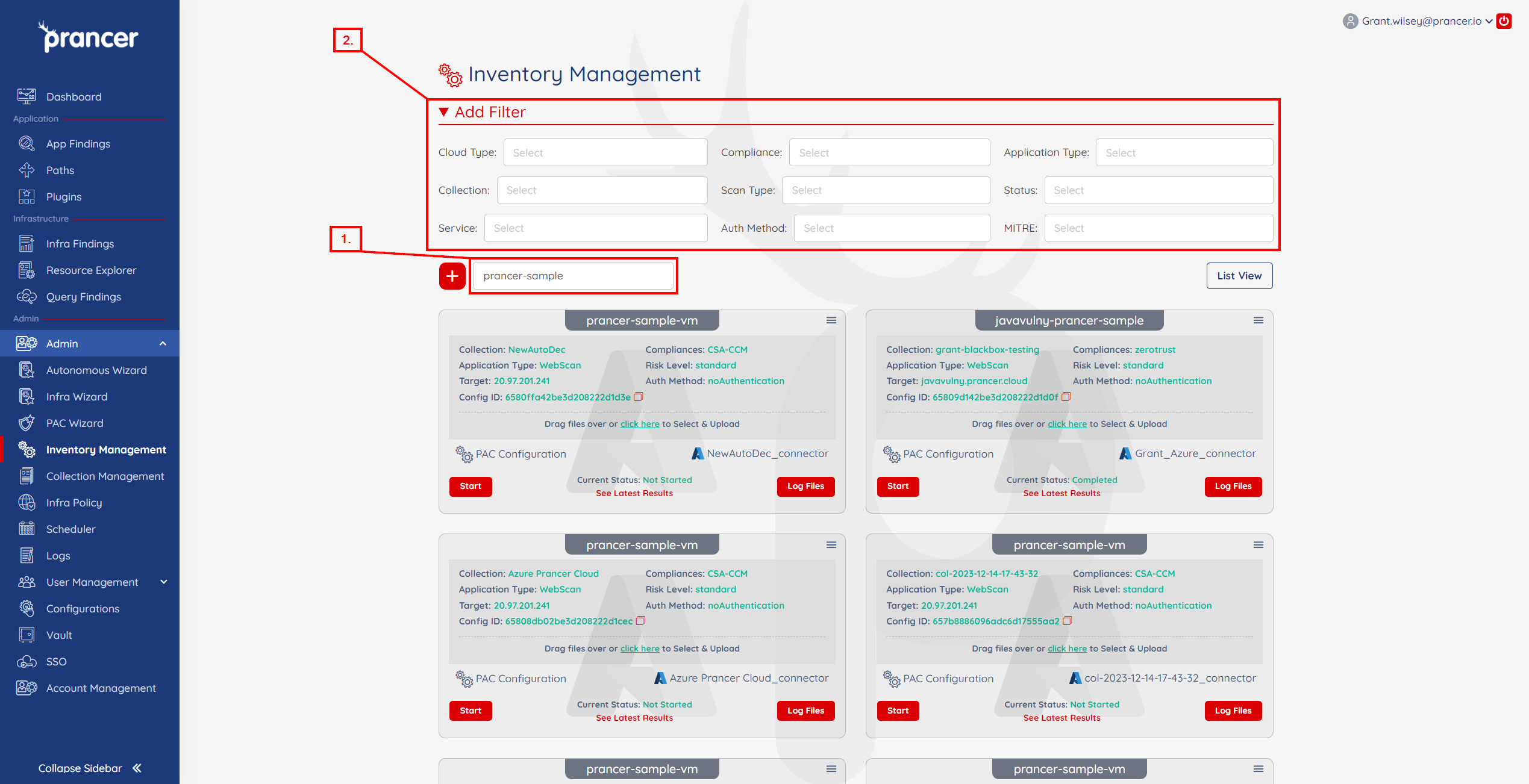Open the Collection filter dropdown

point(602,190)
